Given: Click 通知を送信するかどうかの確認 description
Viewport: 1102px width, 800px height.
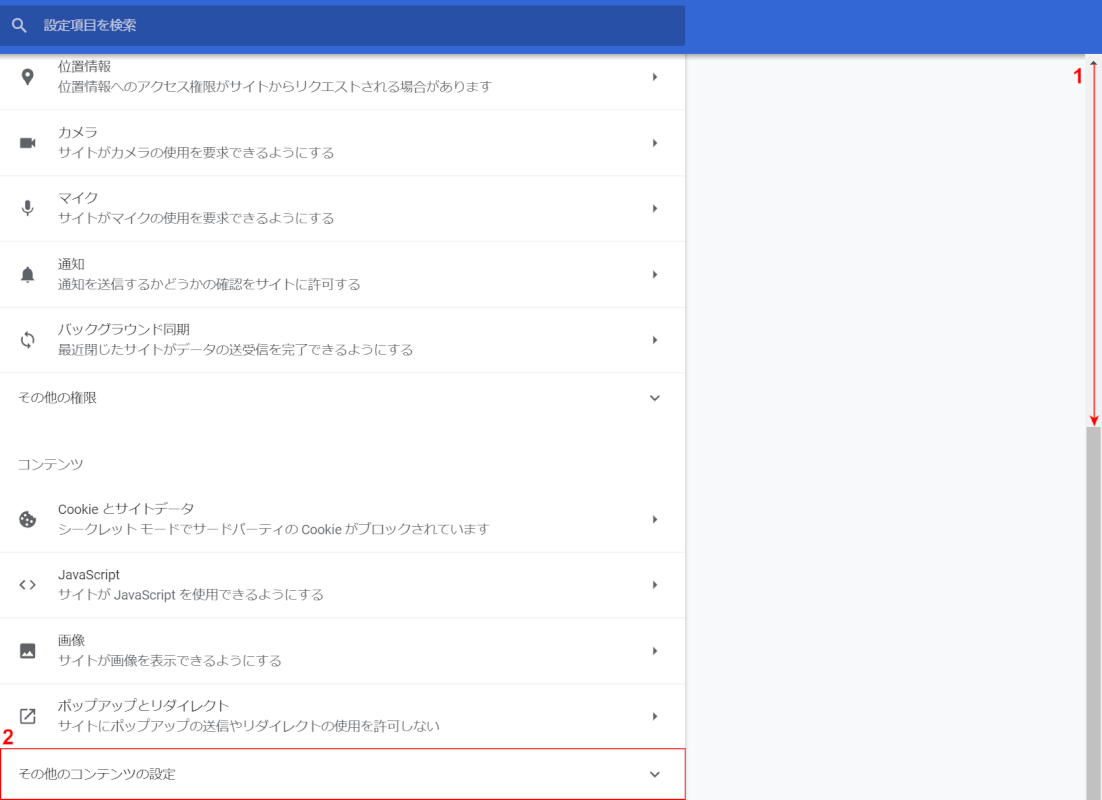Looking at the screenshot, I should click(x=209, y=284).
